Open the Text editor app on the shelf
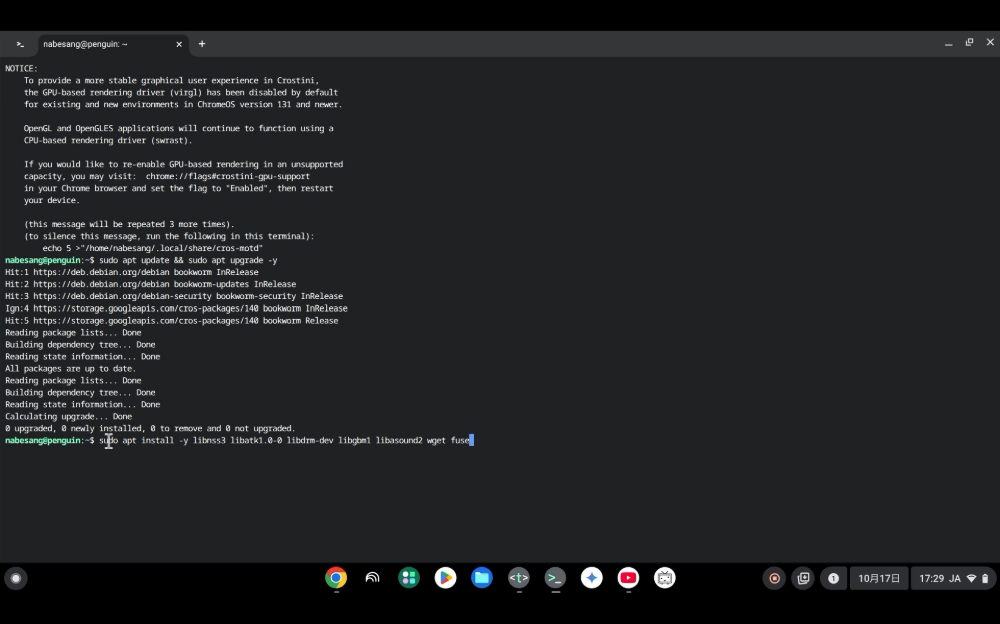Screen dimensions: 1000x624 point(518,578)
